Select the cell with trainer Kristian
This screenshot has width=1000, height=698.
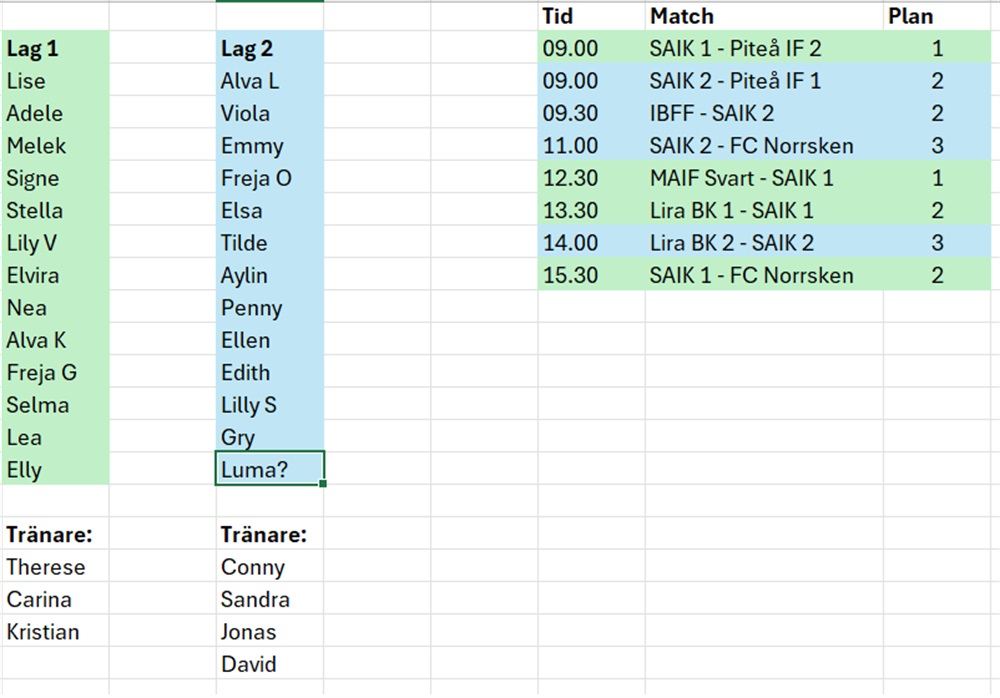[x=54, y=632]
